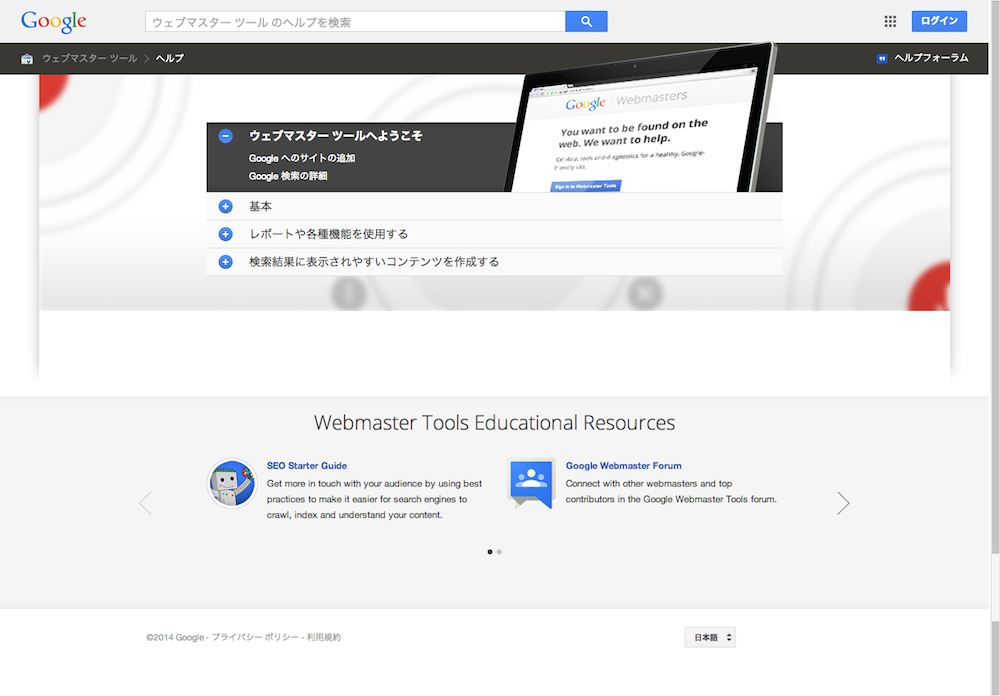This screenshot has width=1000, height=696.
Task: Focus the help search input field
Action: [x=355, y=22]
